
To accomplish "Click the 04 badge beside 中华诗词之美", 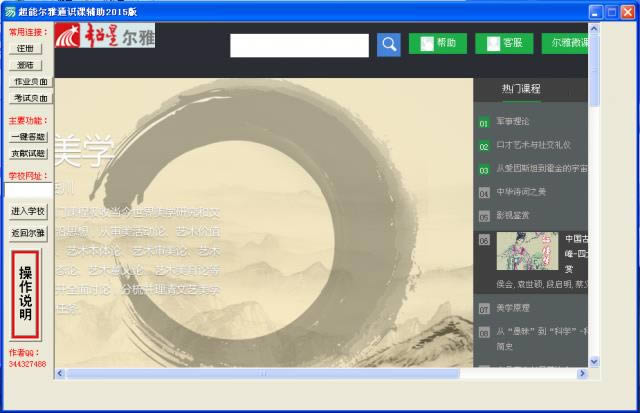I will 484,192.
